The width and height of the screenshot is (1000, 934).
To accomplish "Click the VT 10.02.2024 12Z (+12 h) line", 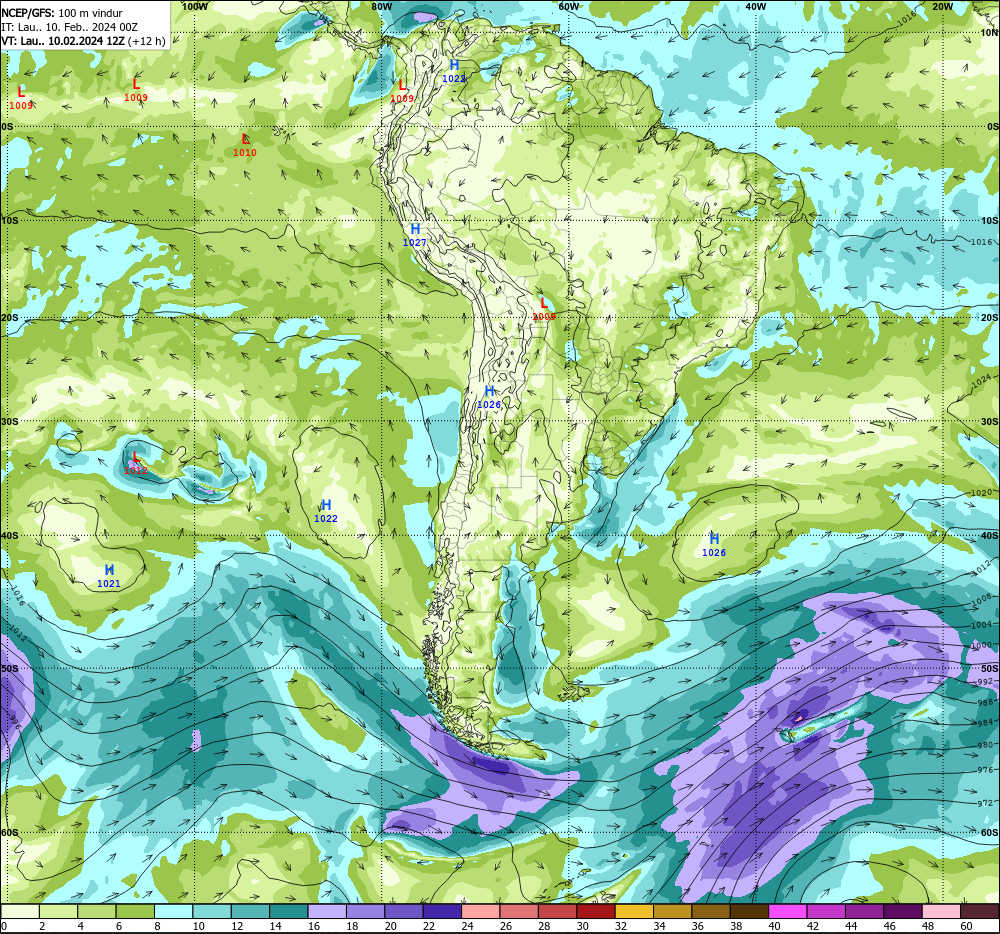I will click(x=84, y=41).
